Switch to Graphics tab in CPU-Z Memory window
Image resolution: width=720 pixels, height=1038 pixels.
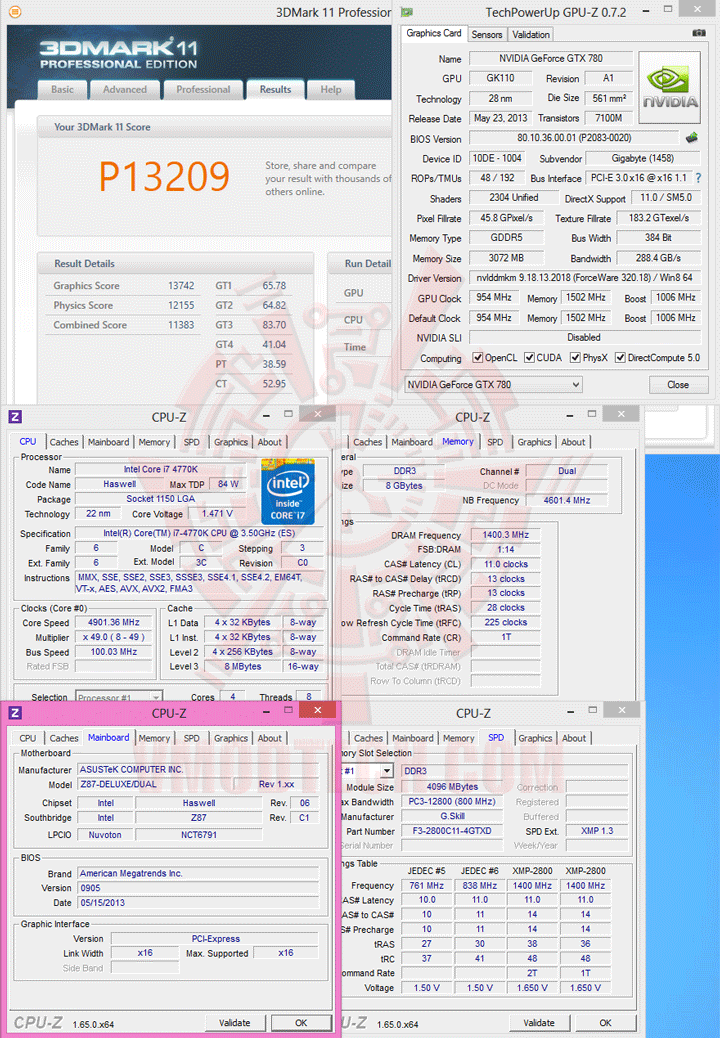tap(534, 442)
